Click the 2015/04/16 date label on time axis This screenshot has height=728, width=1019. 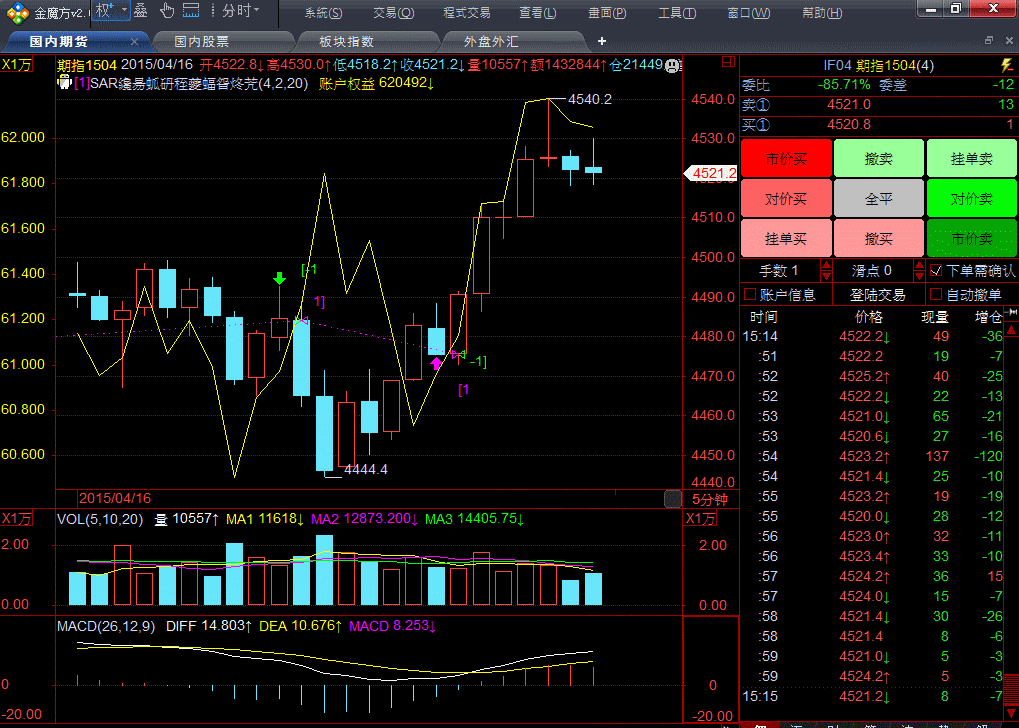tap(114, 499)
